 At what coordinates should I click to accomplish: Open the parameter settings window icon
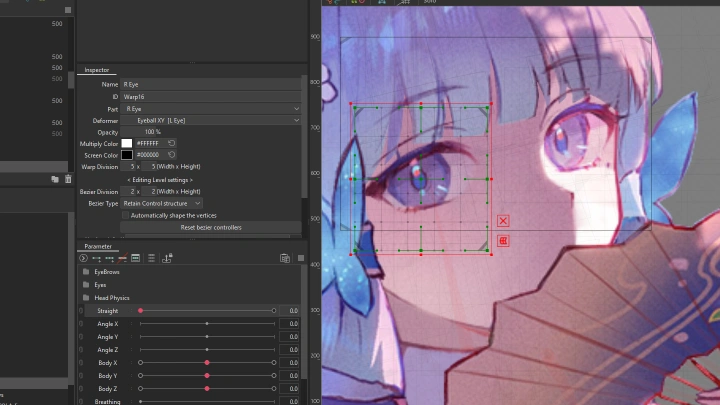(x=135, y=258)
